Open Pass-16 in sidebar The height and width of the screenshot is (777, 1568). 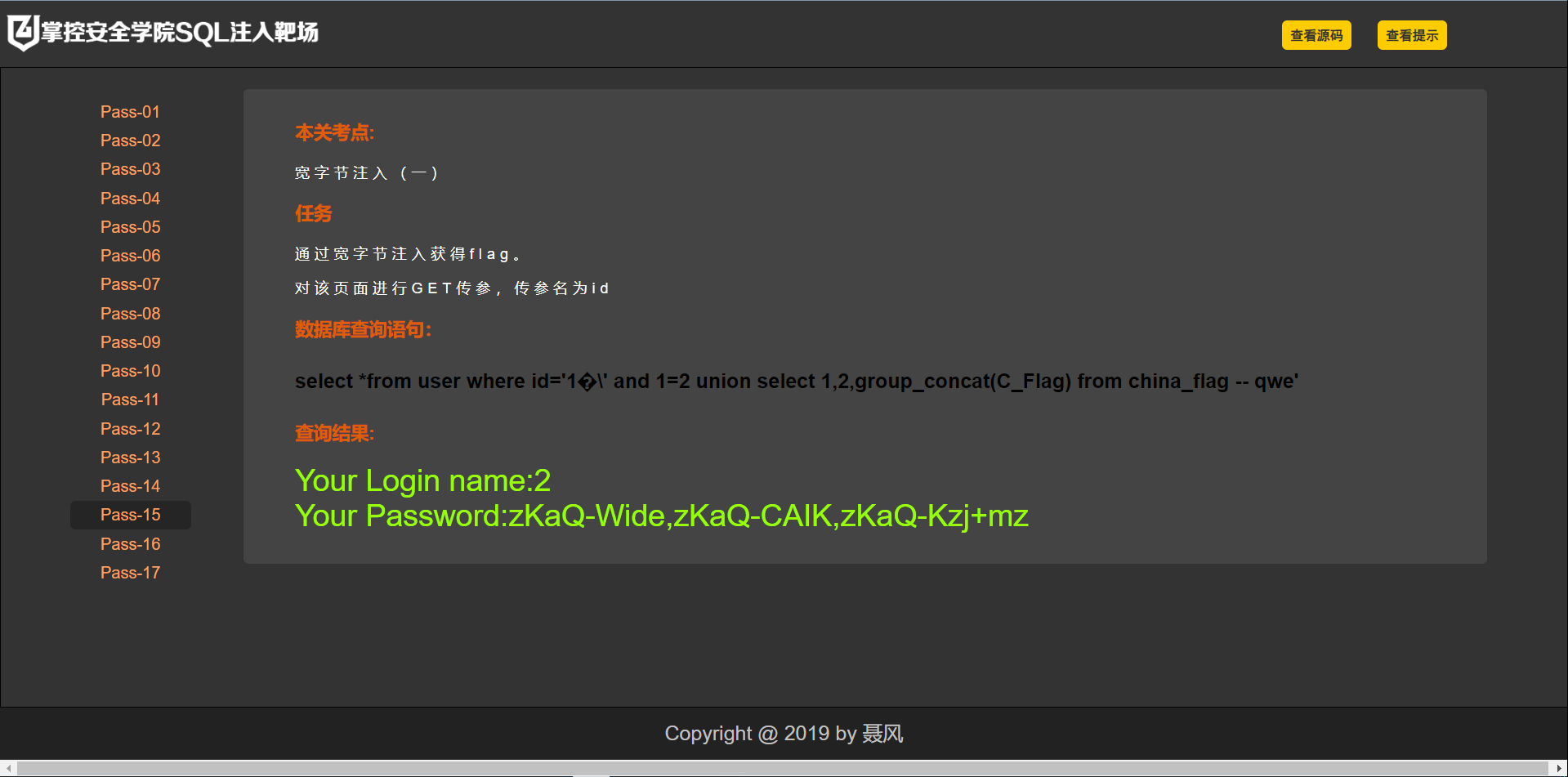tap(131, 544)
